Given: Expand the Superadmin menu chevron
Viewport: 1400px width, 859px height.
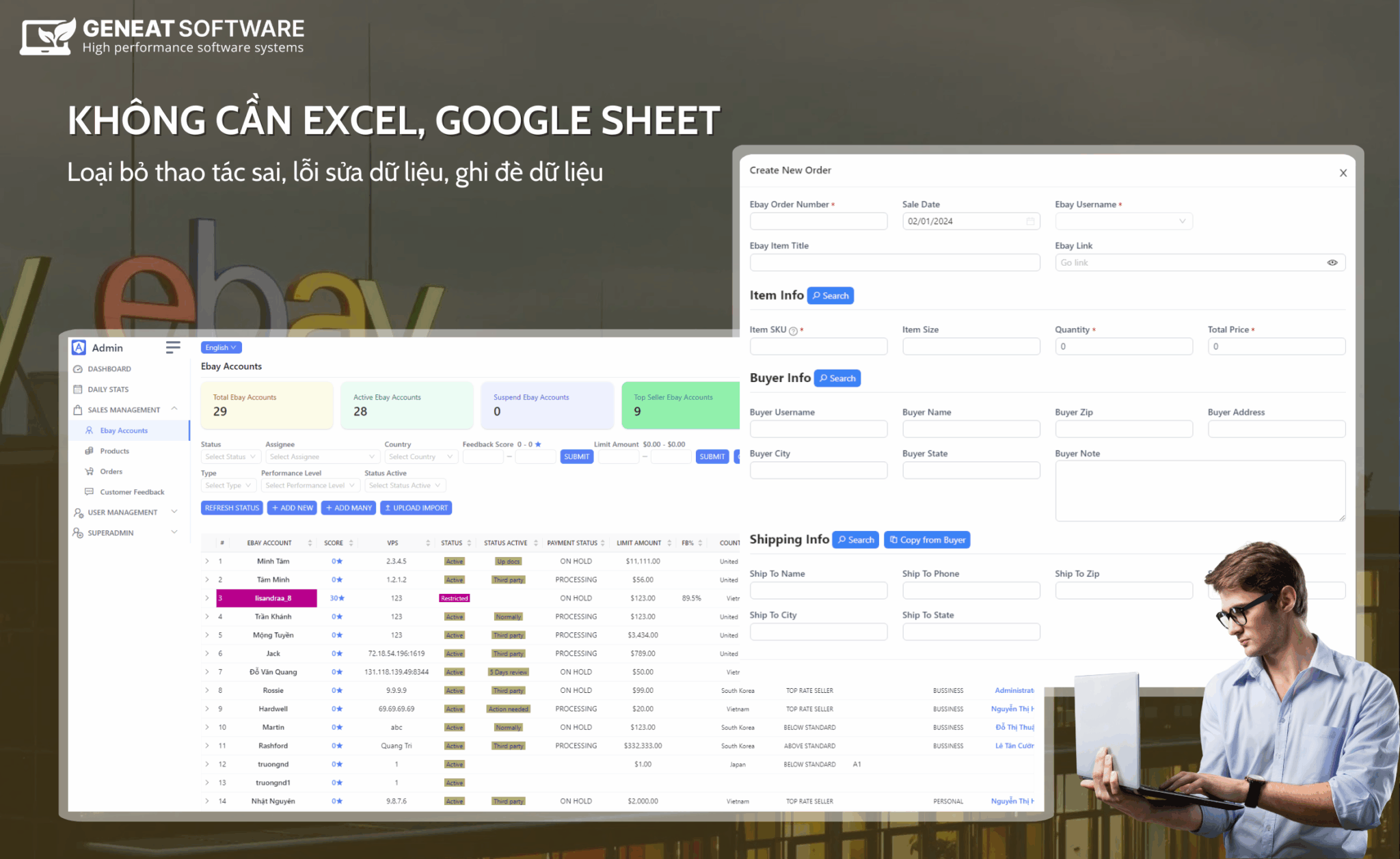Looking at the screenshot, I should click(x=174, y=532).
